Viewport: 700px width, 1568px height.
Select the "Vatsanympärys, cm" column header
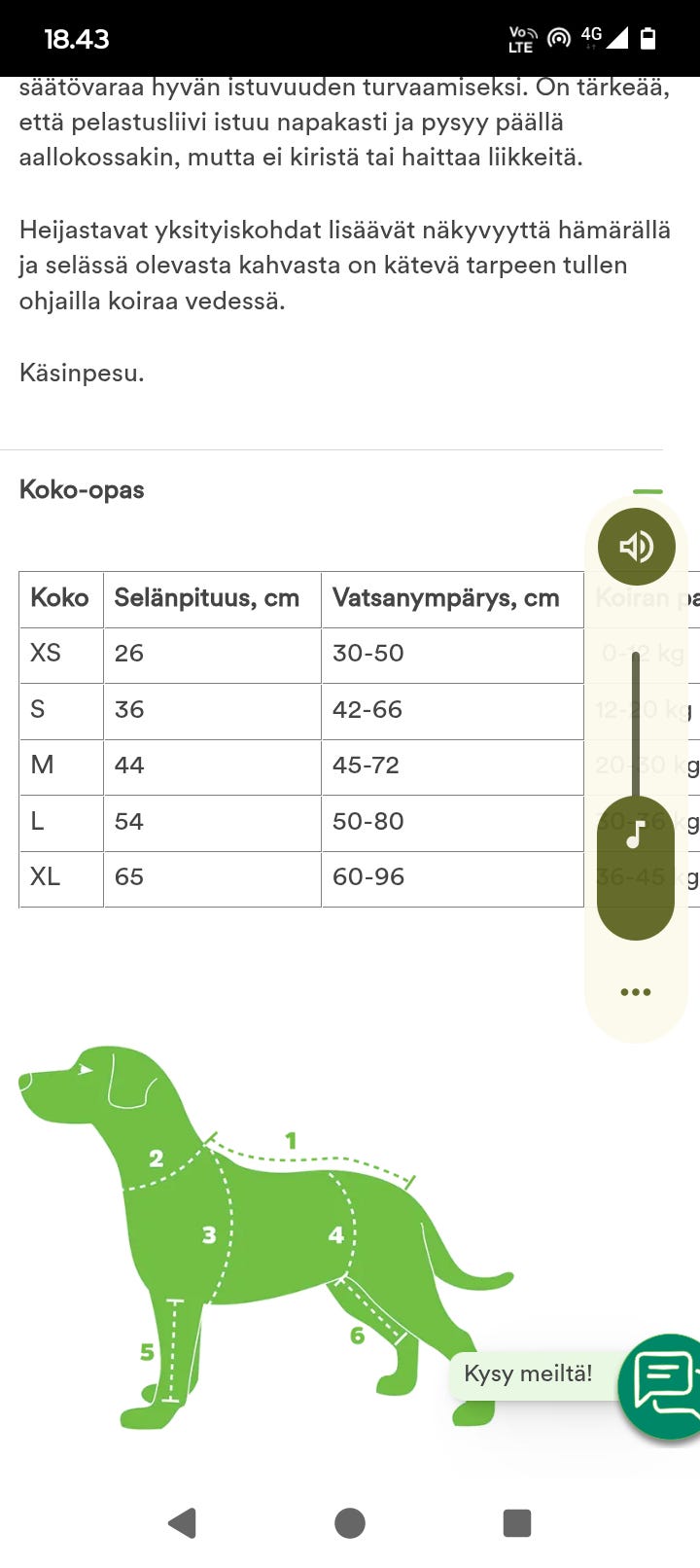[x=445, y=597]
